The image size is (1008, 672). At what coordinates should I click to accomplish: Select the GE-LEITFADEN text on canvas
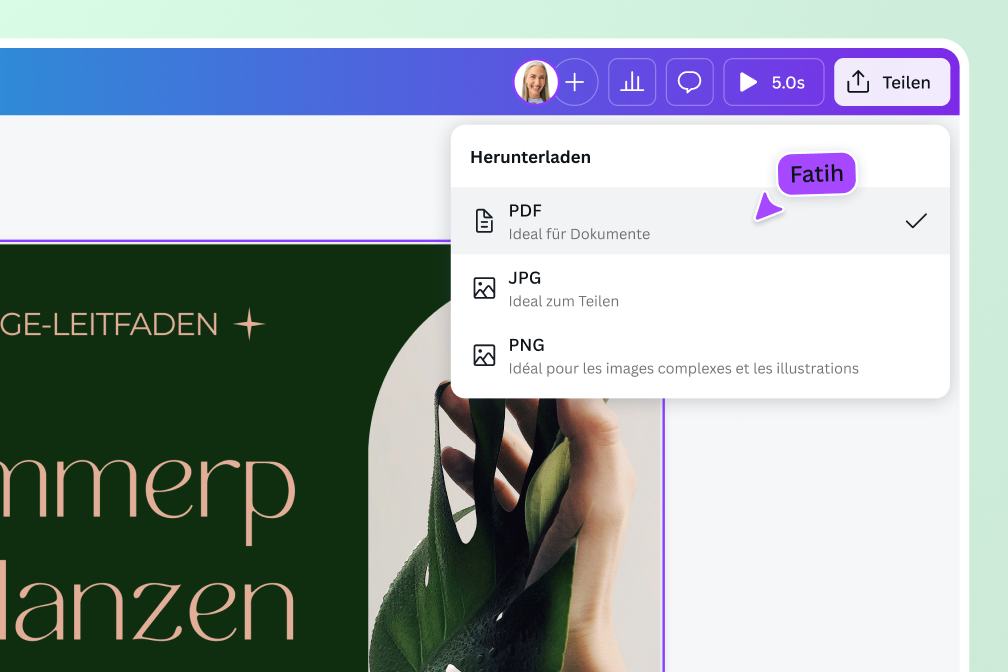coord(109,324)
